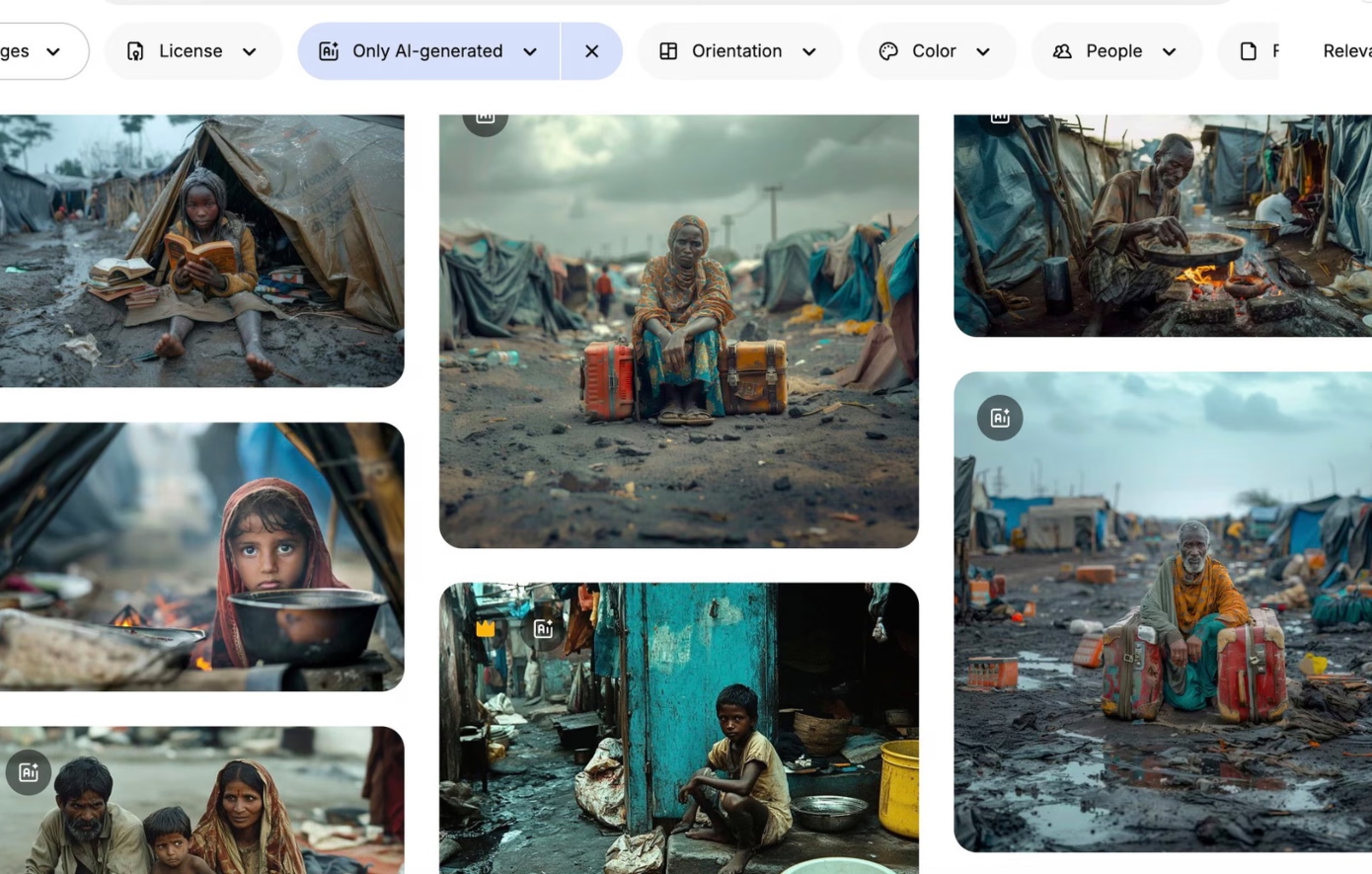Click the Color palette icon

(x=888, y=51)
